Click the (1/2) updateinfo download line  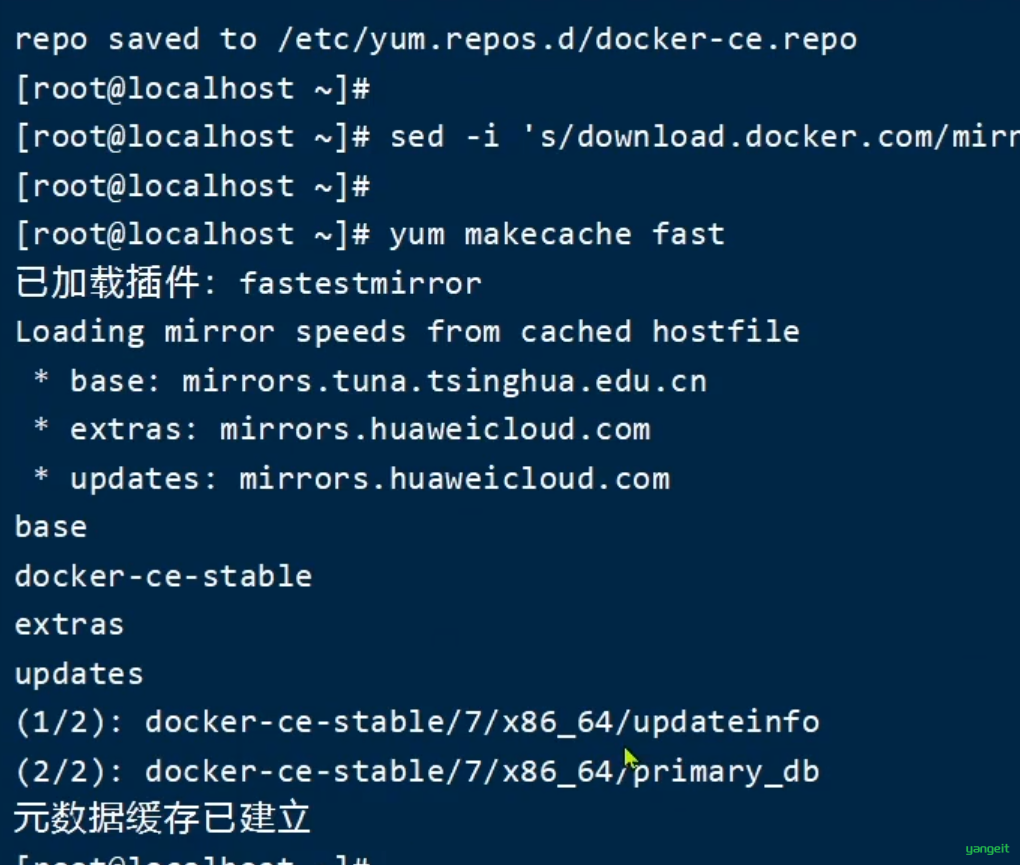[x=417, y=723]
